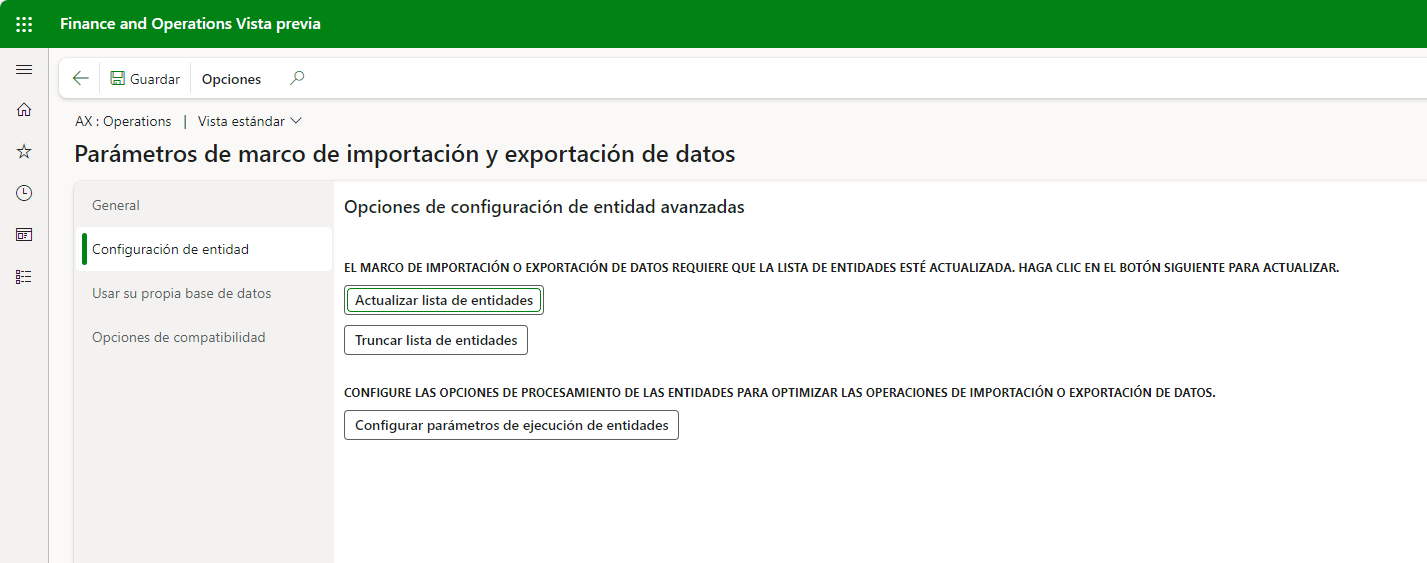Click Configurar parámetros de ejecución de entidades

pyautogui.click(x=511, y=425)
